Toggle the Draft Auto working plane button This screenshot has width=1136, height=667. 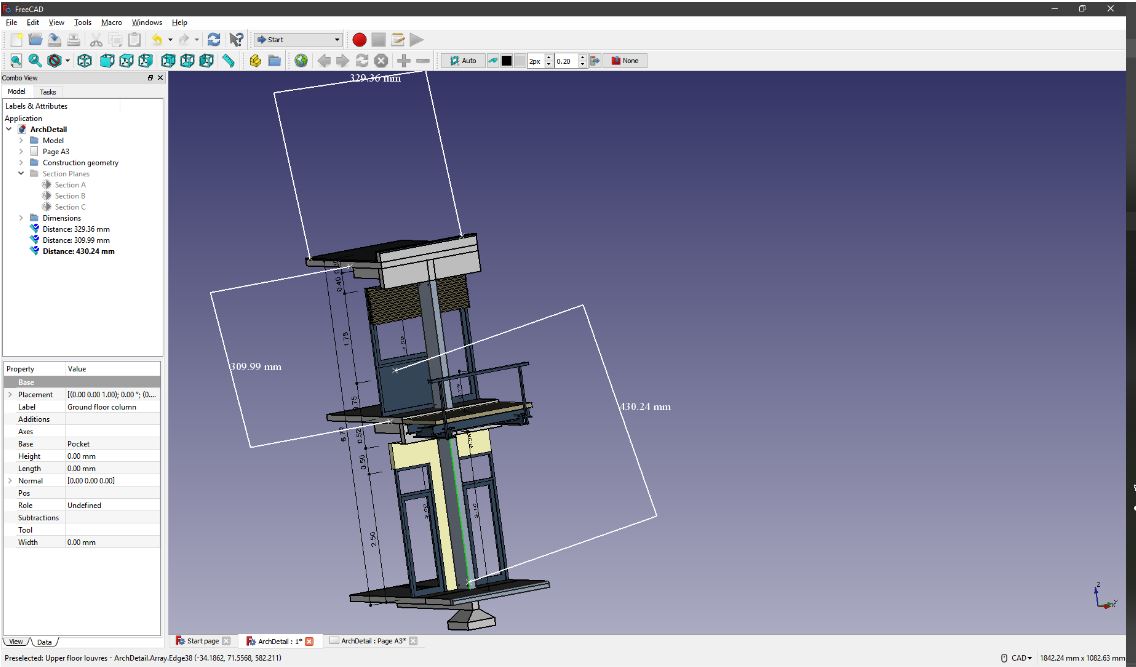click(x=462, y=61)
